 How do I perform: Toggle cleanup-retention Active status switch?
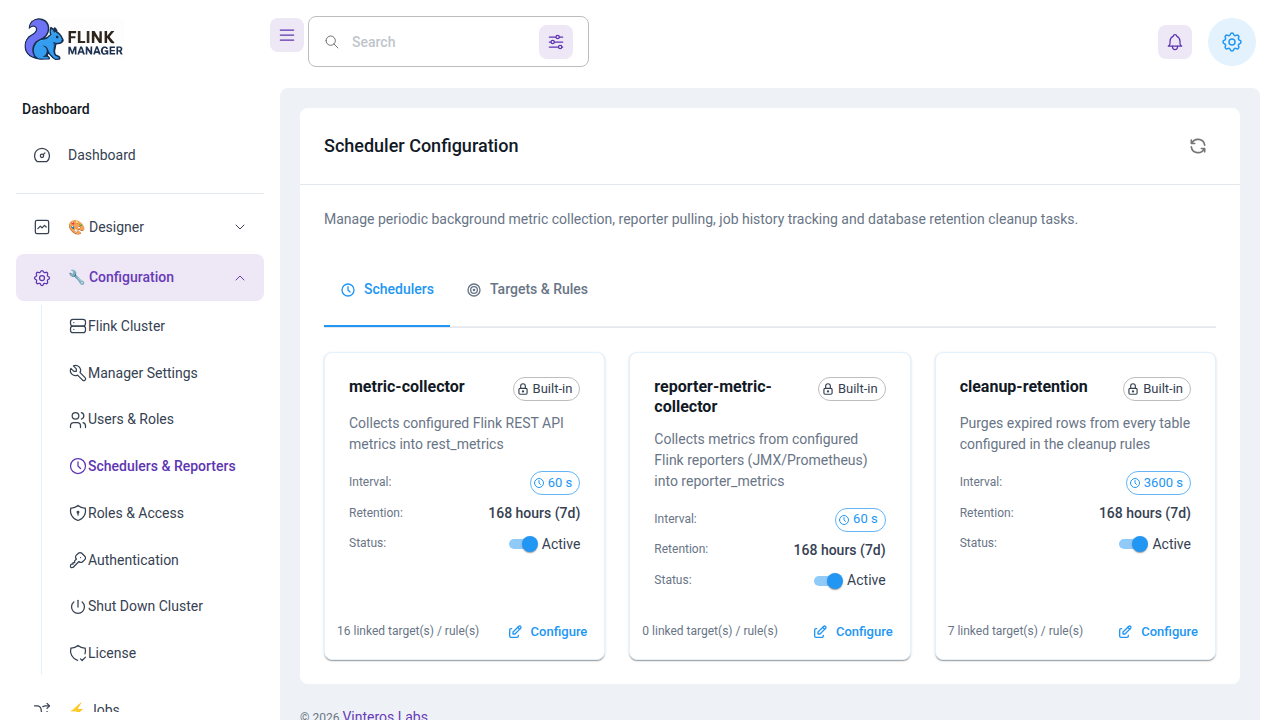1133,544
